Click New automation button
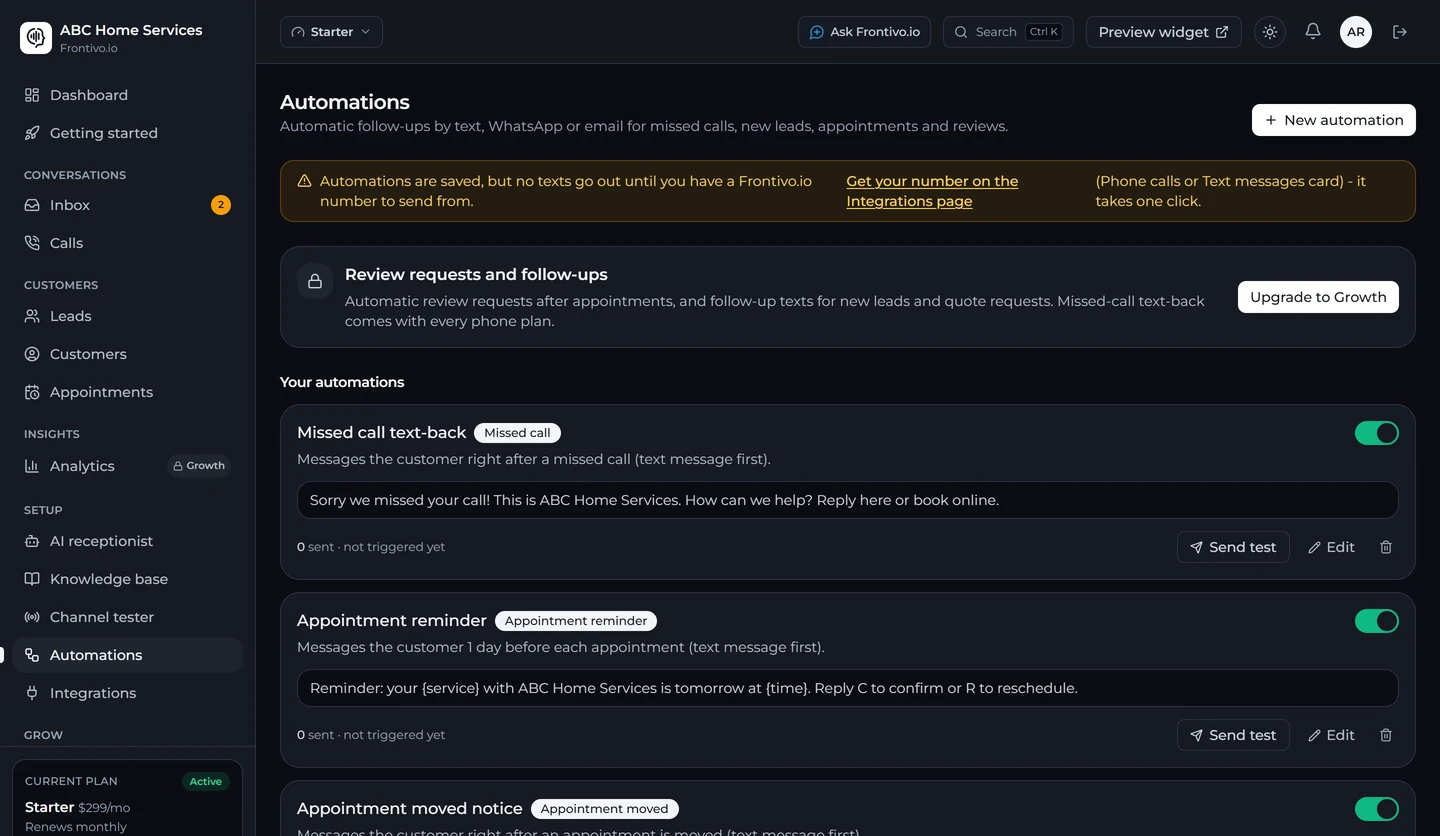The image size is (1440, 836). (1334, 120)
